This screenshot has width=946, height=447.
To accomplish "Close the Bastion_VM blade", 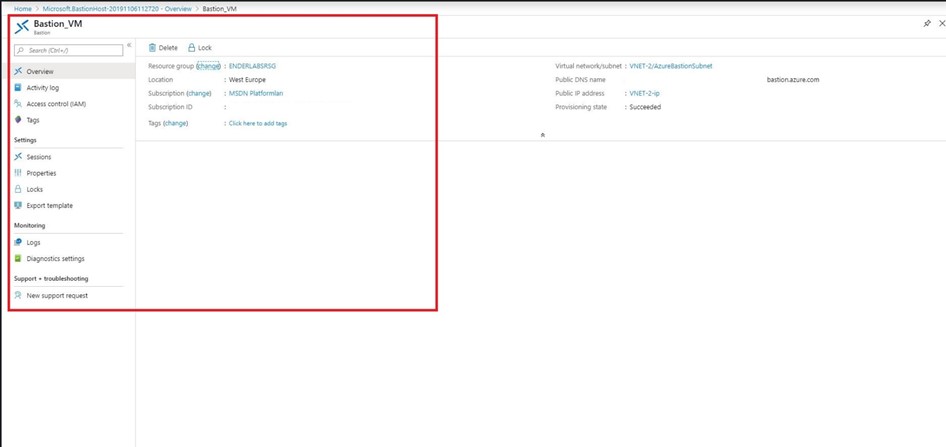I will tap(942, 24).
